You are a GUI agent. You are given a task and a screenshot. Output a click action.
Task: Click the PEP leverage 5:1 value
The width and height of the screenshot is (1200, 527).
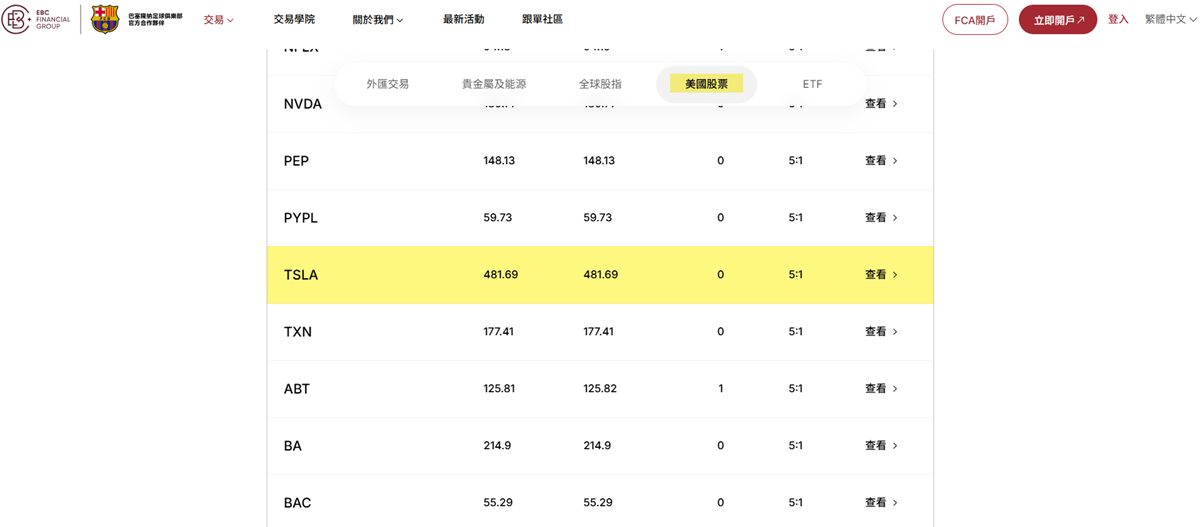[796, 161]
